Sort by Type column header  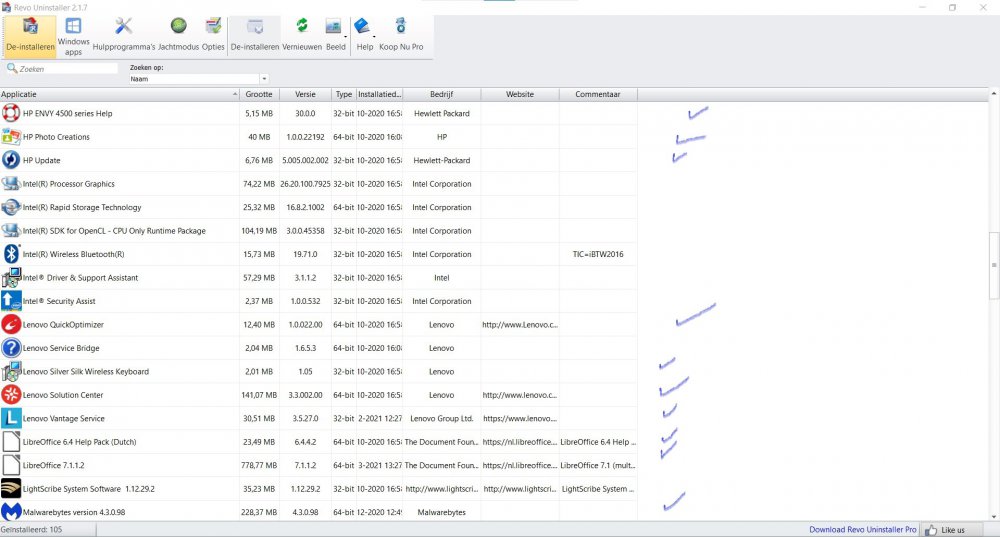click(344, 94)
